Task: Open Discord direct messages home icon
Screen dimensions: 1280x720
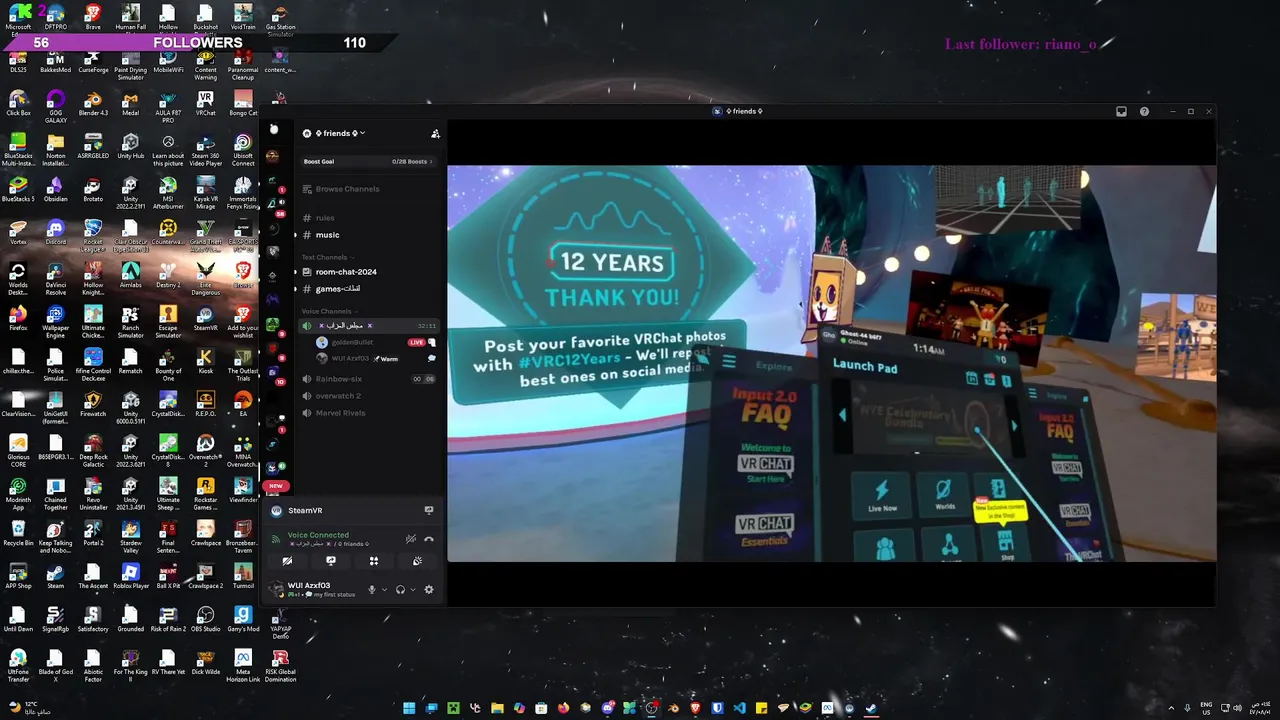Action: click(x=274, y=129)
